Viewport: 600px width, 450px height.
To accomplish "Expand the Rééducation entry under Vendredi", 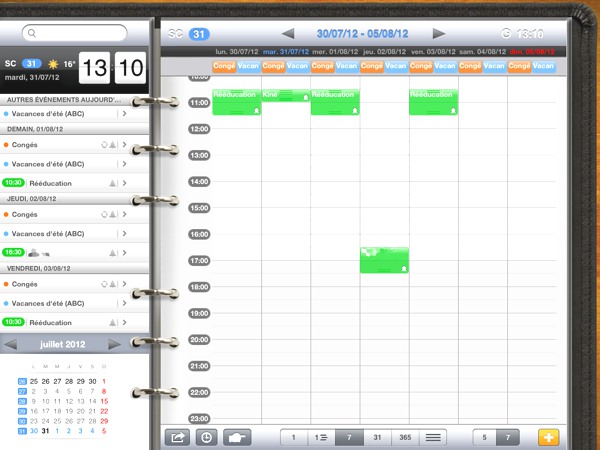I will (x=122, y=322).
